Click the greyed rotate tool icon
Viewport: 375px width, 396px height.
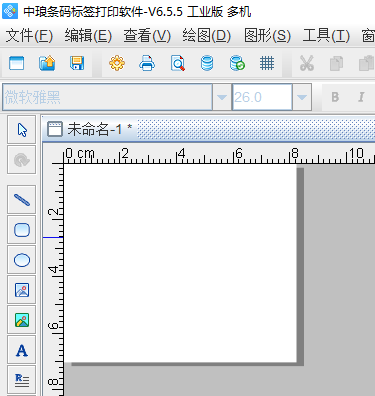click(22, 160)
